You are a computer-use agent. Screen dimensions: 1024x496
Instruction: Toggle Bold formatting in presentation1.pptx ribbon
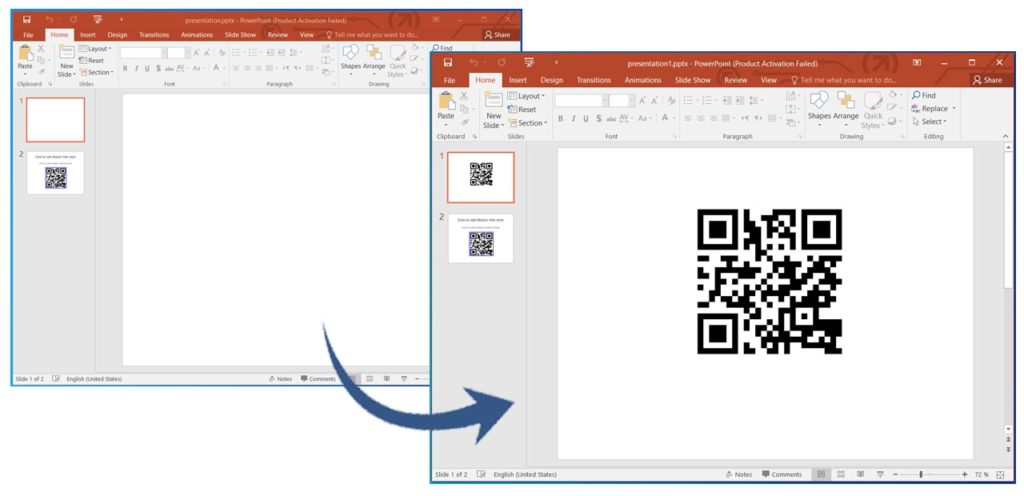coord(560,119)
